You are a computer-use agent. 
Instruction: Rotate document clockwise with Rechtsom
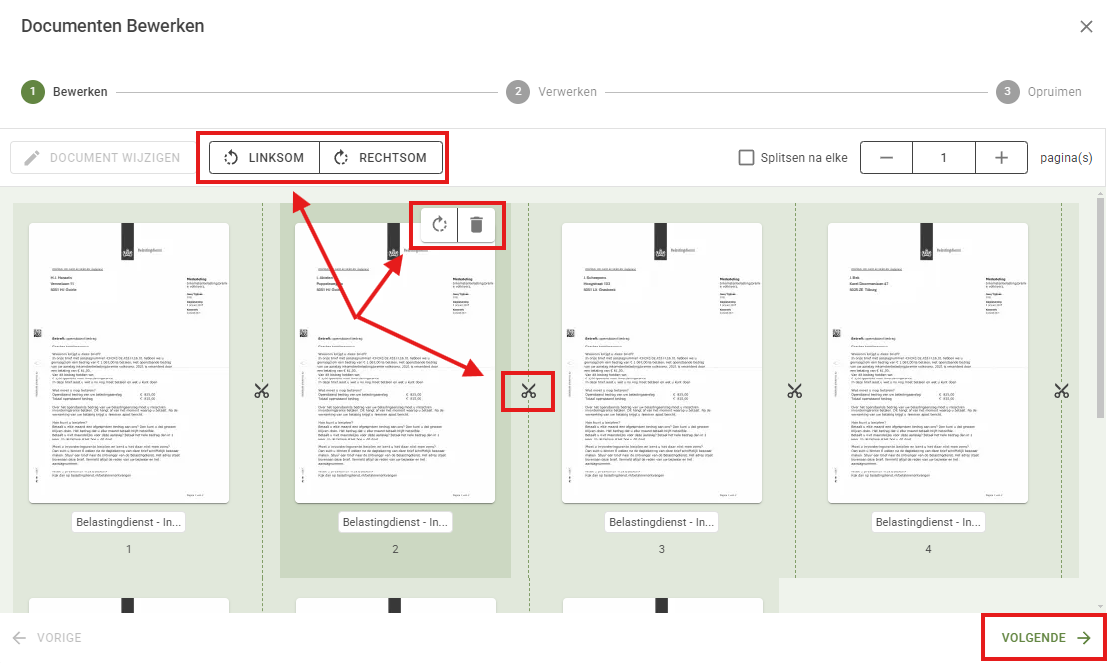(380, 158)
